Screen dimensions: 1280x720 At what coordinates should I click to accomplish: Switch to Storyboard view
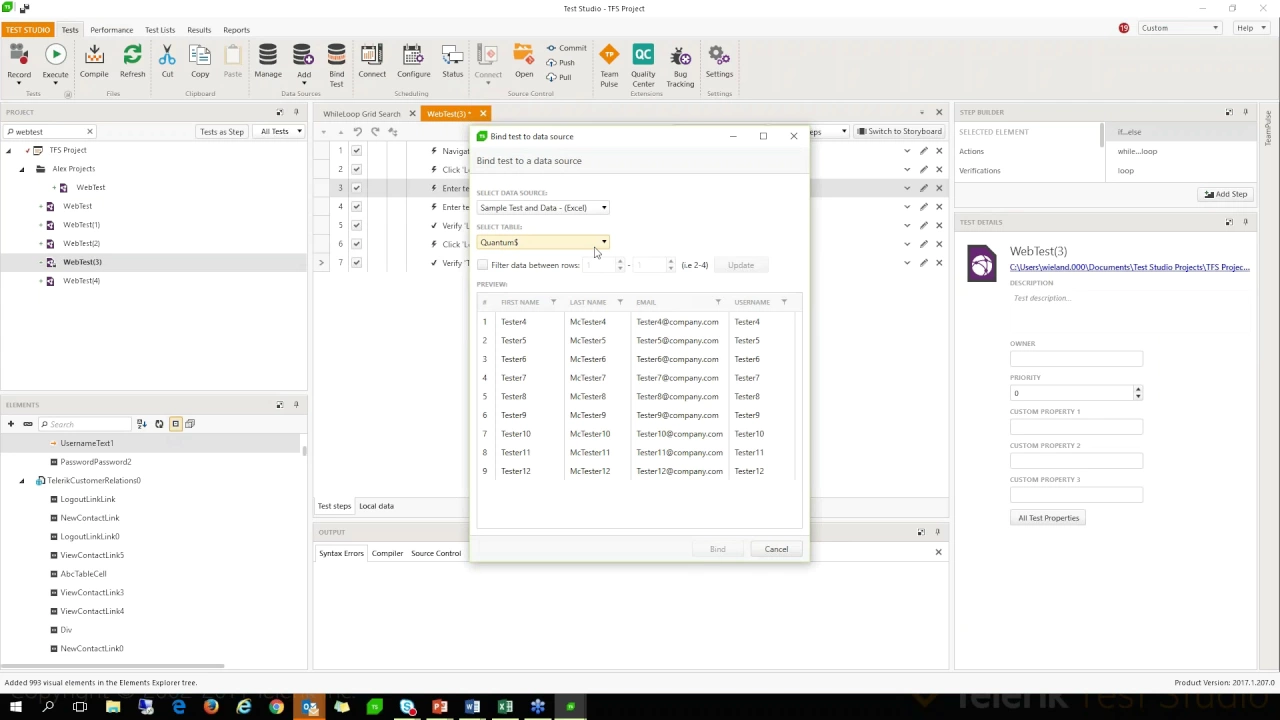coord(899,131)
